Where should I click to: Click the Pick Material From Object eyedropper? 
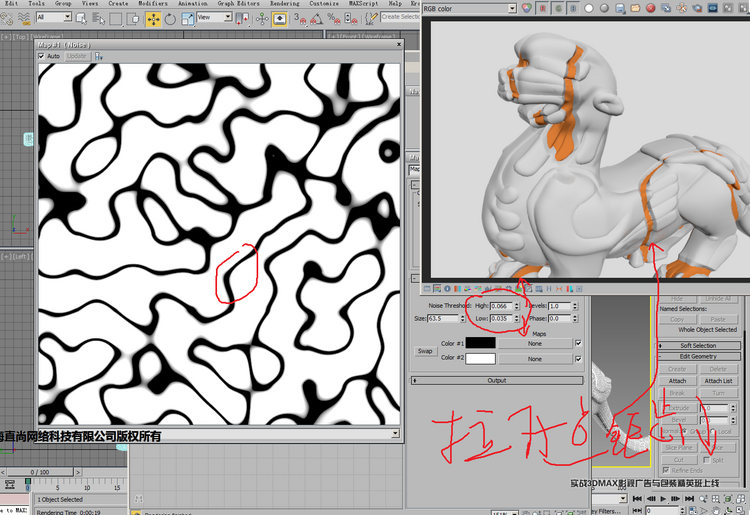(99, 56)
